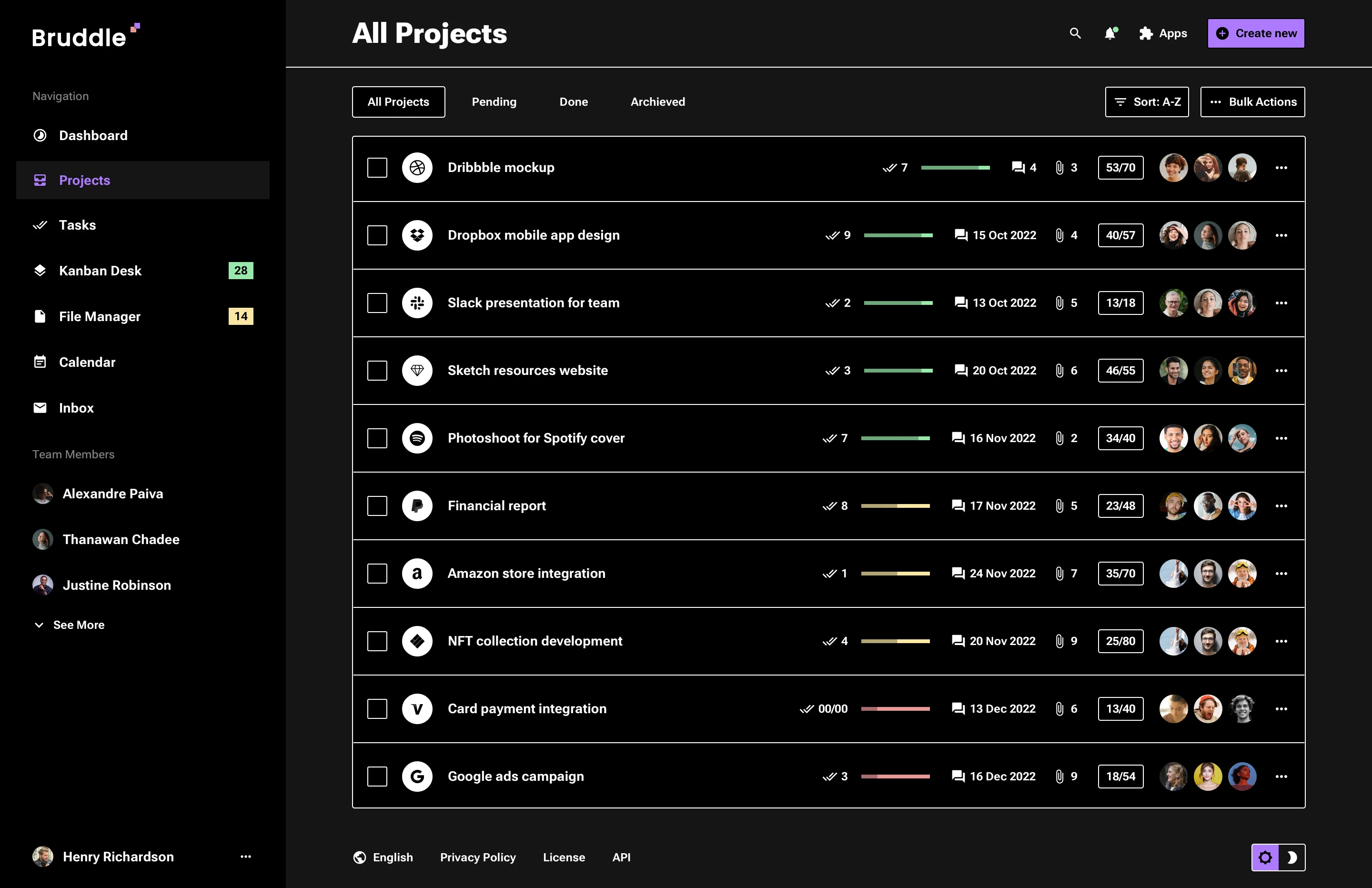Check the Card payment integration checkbox

(x=377, y=709)
